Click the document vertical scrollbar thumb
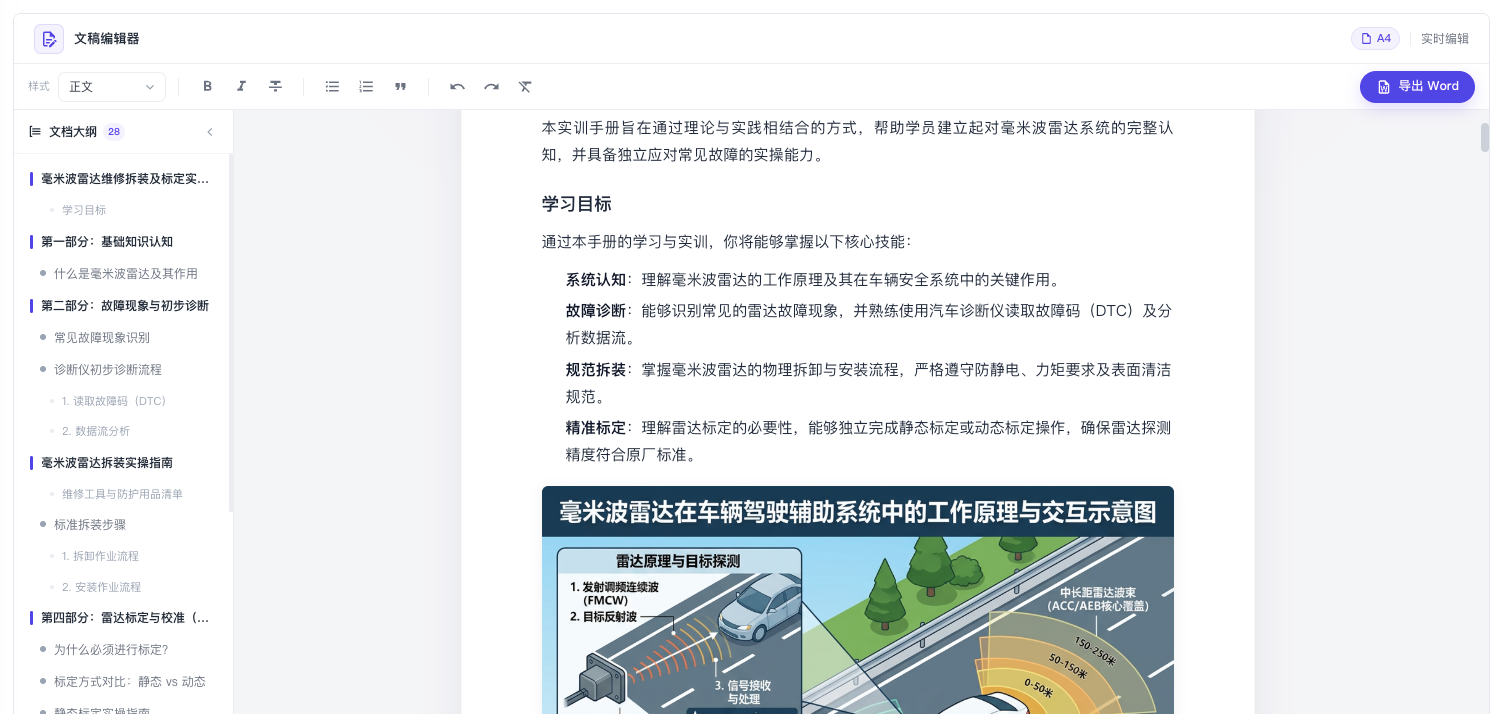The height and width of the screenshot is (714, 1497). pyautogui.click(x=1485, y=137)
